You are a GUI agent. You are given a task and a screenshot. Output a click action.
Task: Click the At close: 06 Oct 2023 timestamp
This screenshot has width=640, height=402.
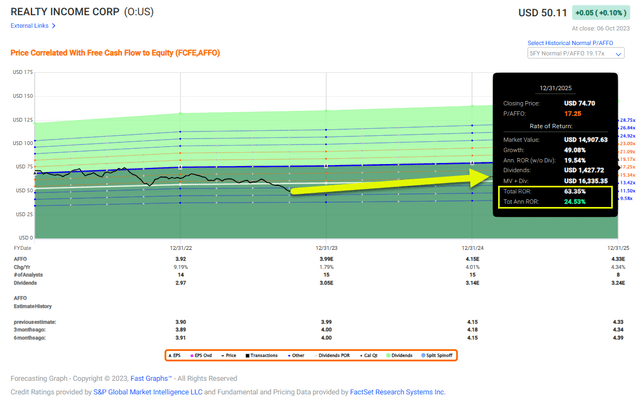click(600, 29)
